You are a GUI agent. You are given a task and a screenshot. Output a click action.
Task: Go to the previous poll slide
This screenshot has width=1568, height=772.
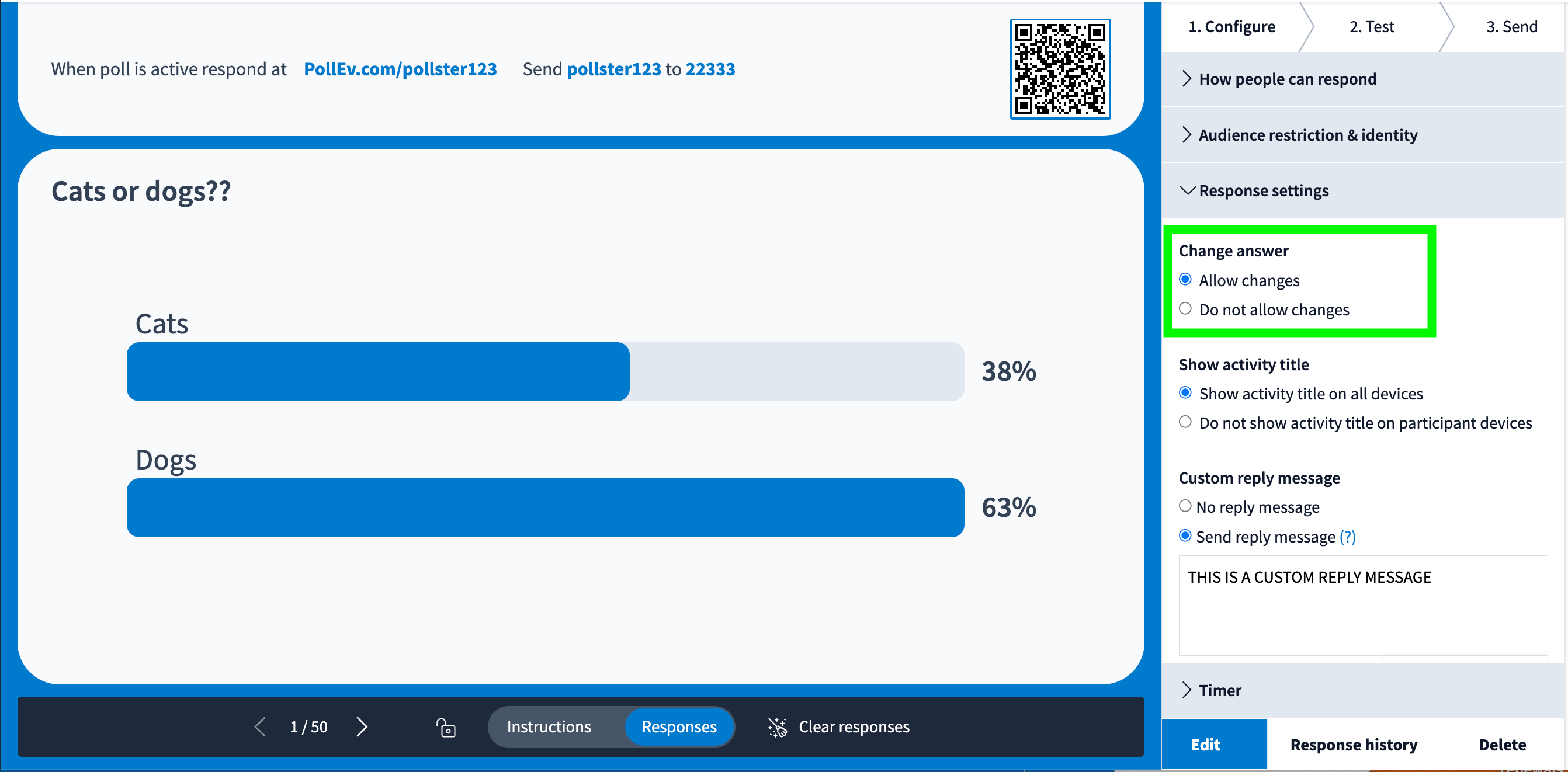tap(260, 726)
